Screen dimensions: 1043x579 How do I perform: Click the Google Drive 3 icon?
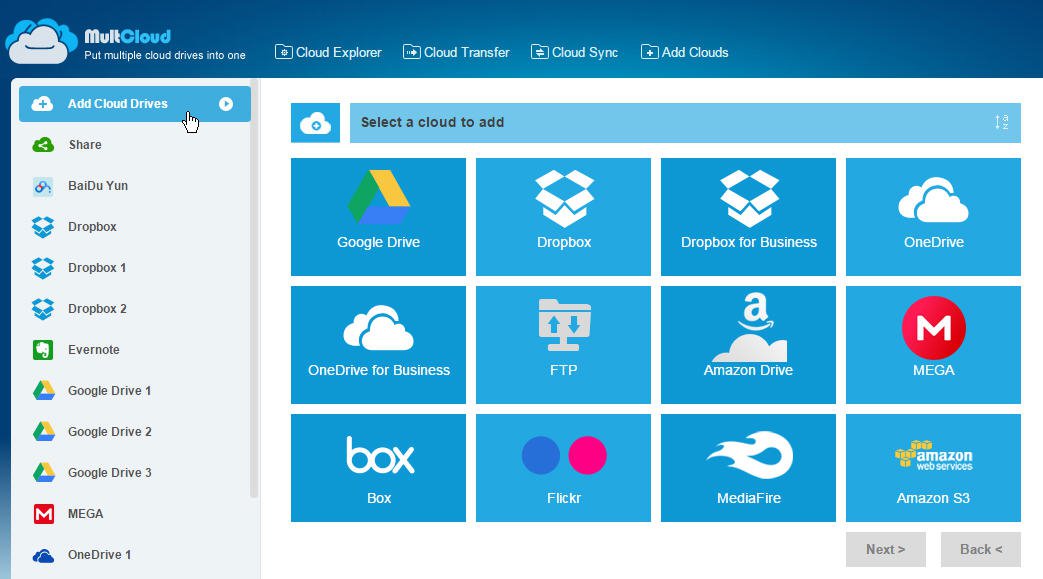tap(44, 473)
